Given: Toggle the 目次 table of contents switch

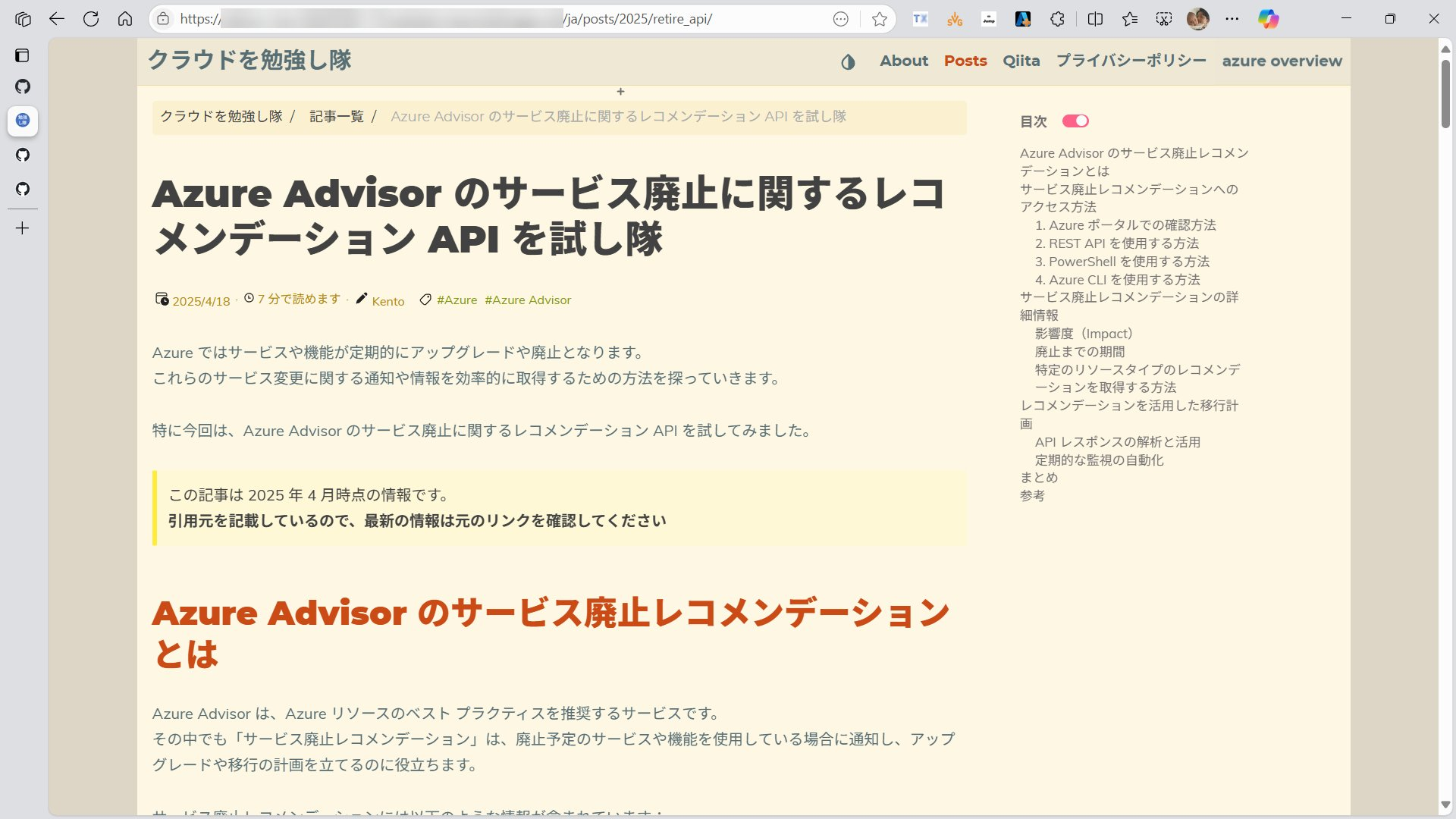Looking at the screenshot, I should [1075, 121].
